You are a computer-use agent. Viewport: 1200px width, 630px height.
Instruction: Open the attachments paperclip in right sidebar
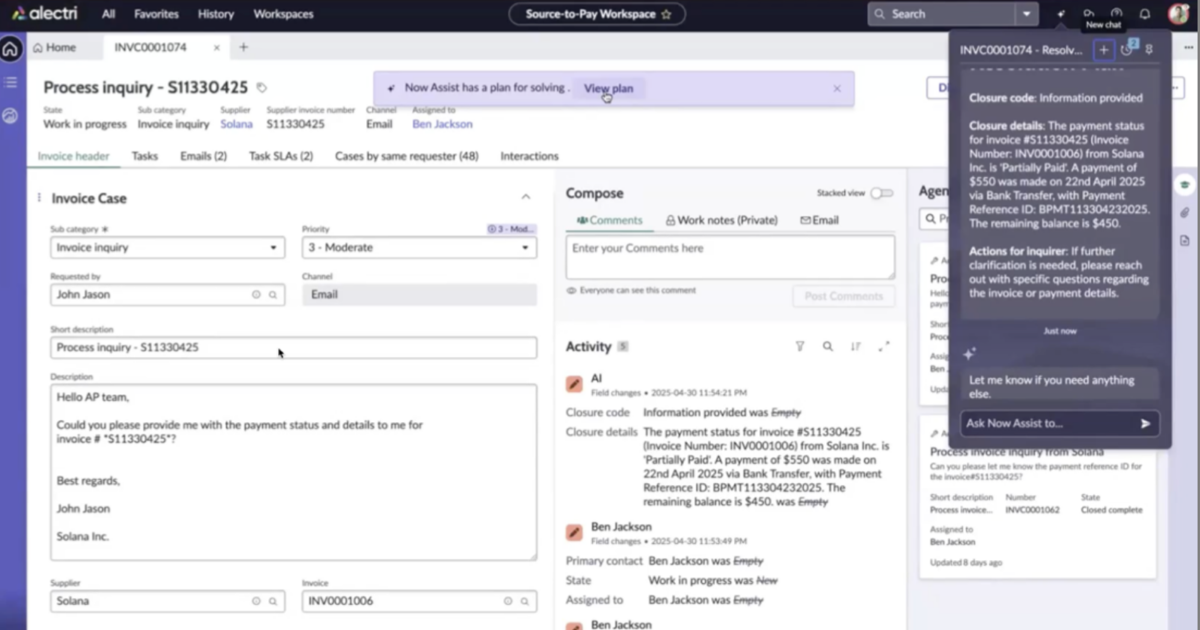tap(1185, 213)
